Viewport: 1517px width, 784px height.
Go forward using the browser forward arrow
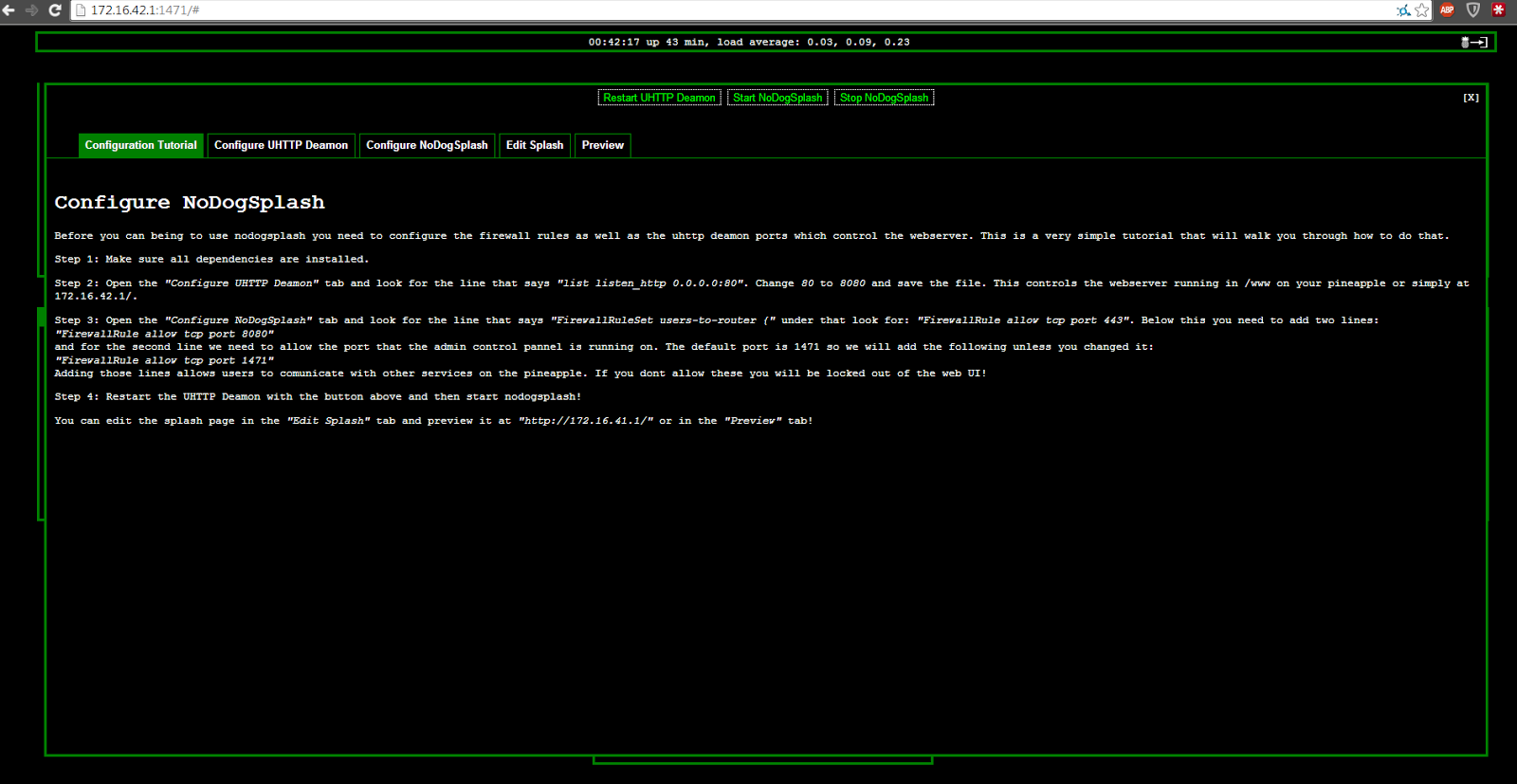[x=31, y=10]
